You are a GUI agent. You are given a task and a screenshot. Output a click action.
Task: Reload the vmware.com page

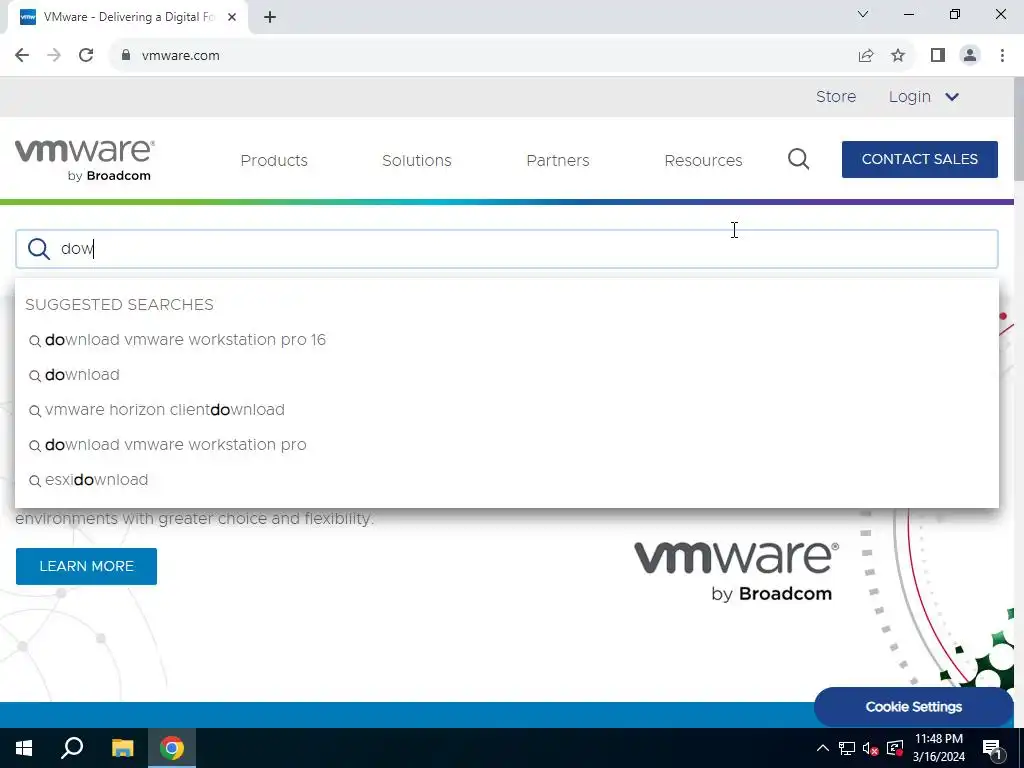(x=86, y=56)
